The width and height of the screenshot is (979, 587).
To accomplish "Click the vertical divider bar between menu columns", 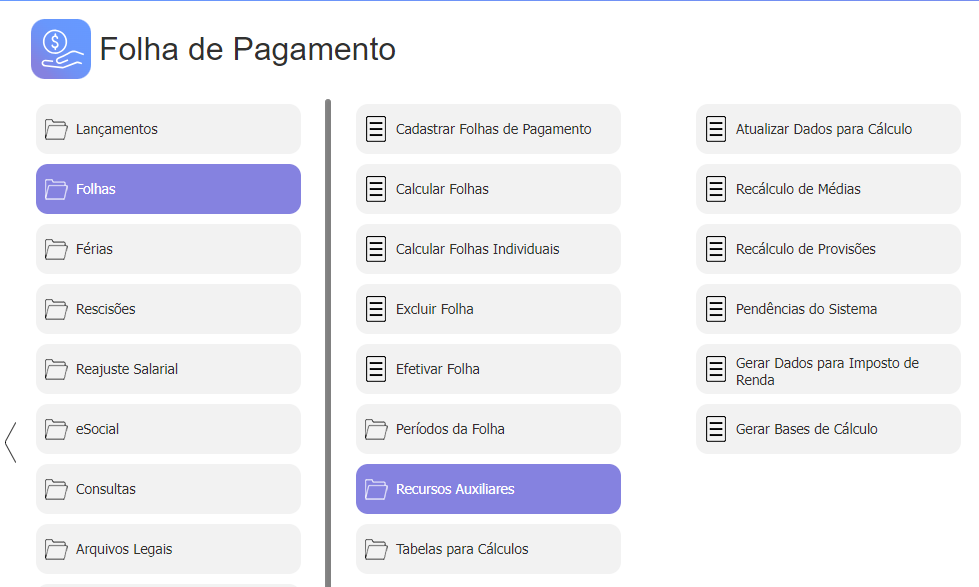I will 328,343.
